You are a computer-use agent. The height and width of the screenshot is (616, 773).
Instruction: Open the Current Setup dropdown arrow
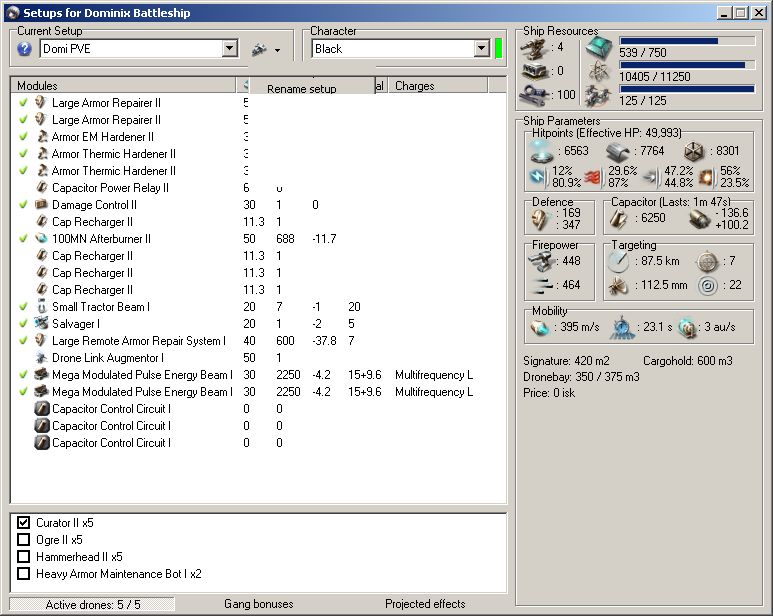pos(229,48)
